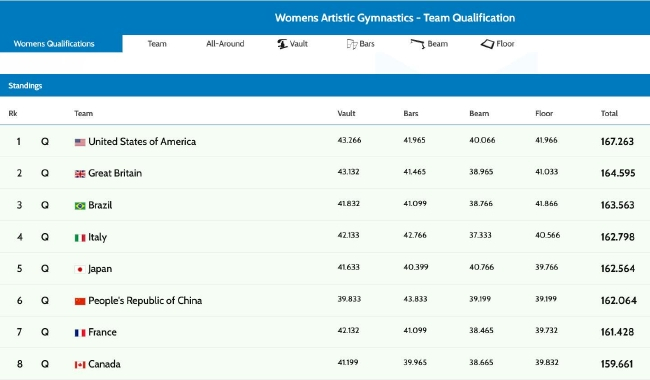
Task: Click Italy beam score 37.333
Action: (x=480, y=235)
